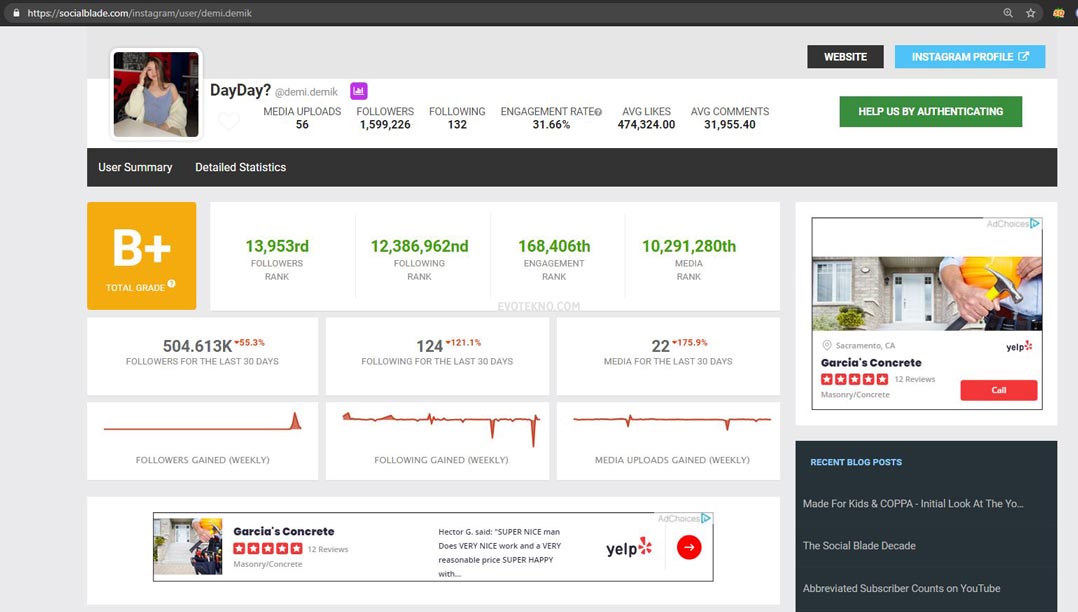Click the zoom magnifier icon in address bar

(1008, 13)
